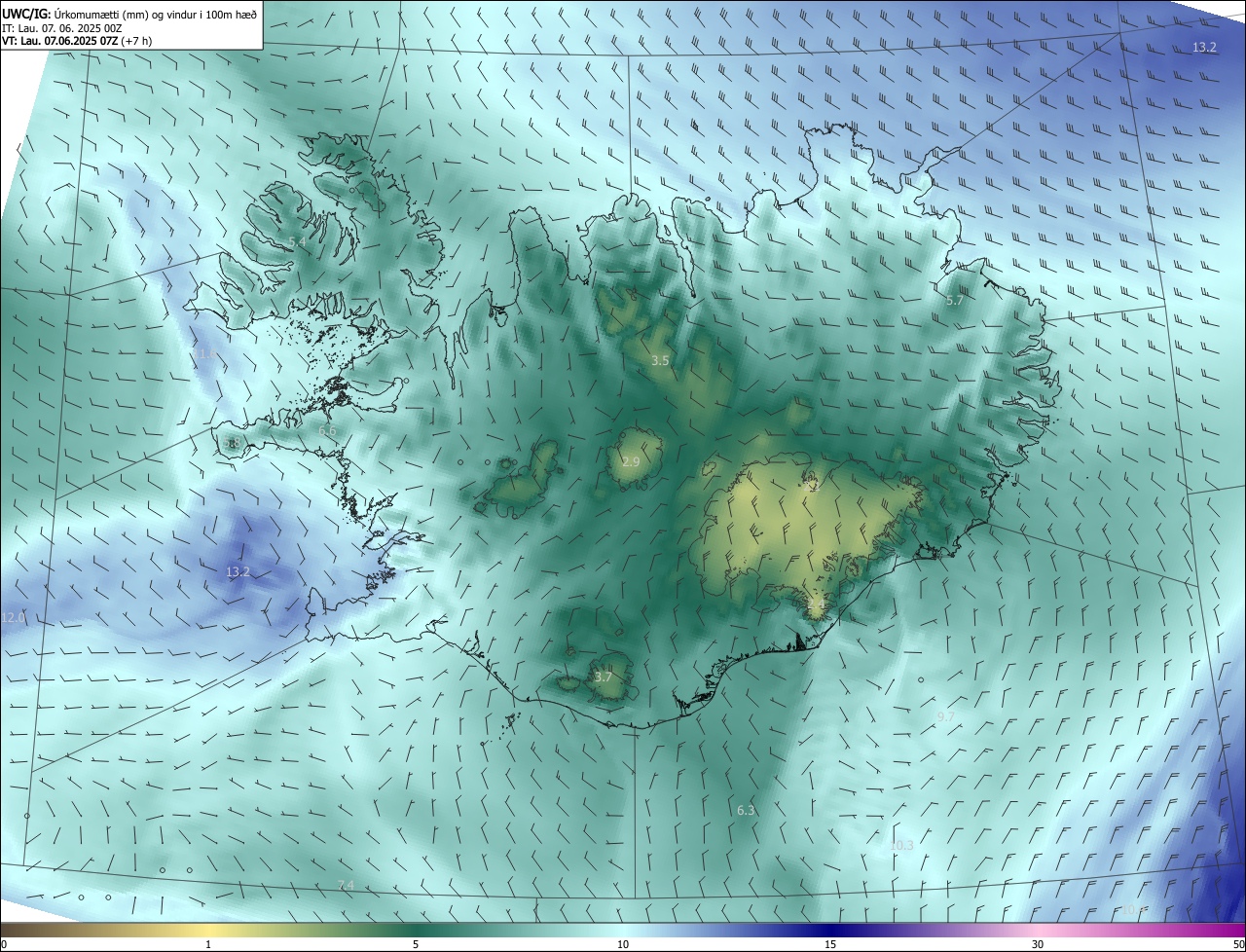Click the 10.3 precipitation value
Image resolution: width=1246 pixels, height=952 pixels.
902,845
